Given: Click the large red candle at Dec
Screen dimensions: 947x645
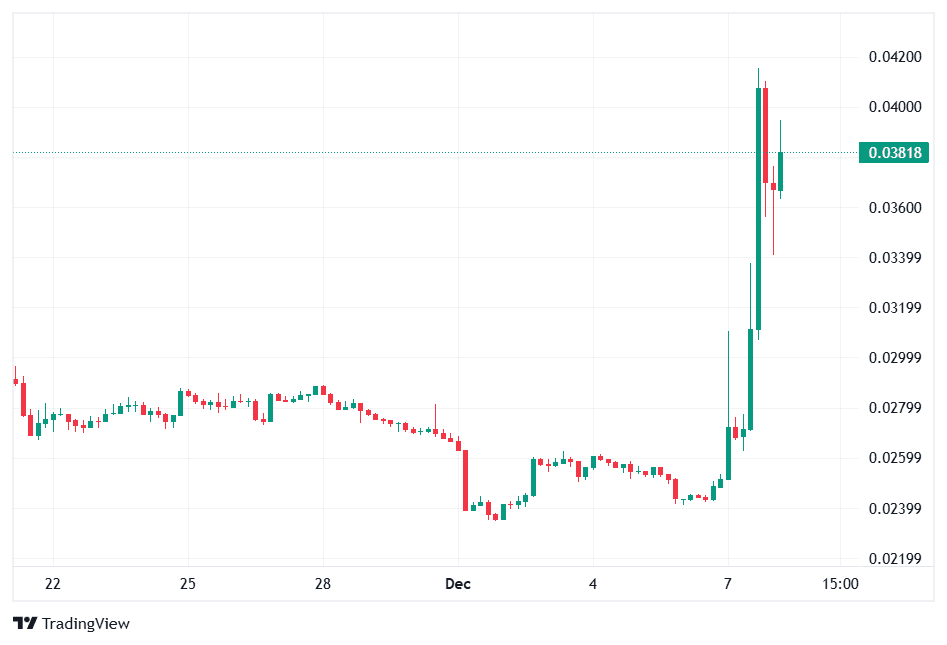Looking at the screenshot, I should pos(466,480).
